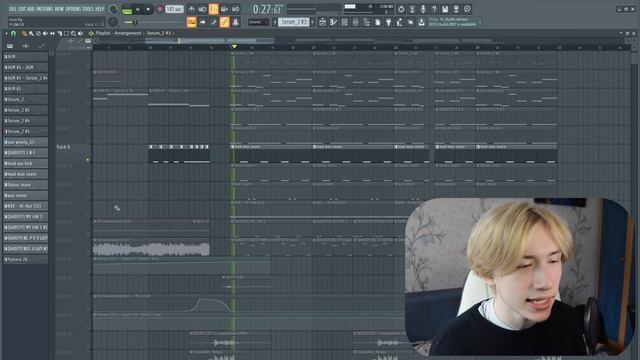Open the EDIT menu

pos(21,9)
